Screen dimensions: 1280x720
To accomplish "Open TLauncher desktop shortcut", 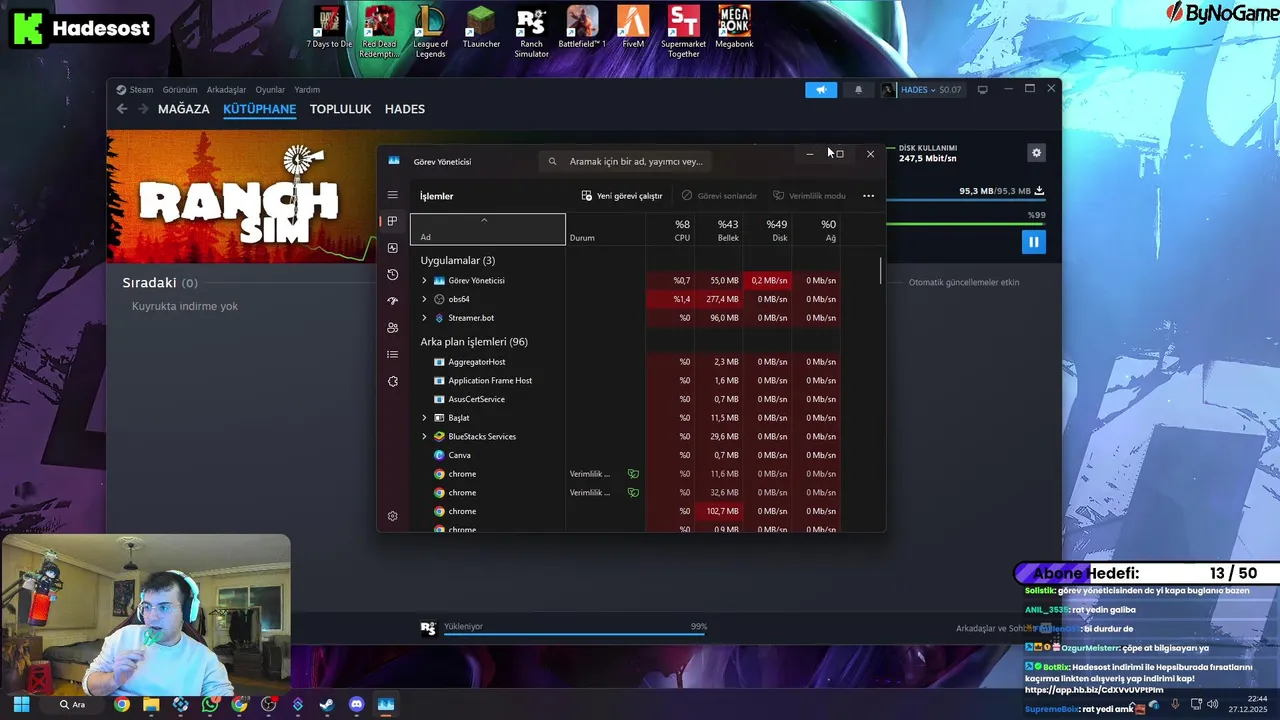I will click(x=481, y=28).
